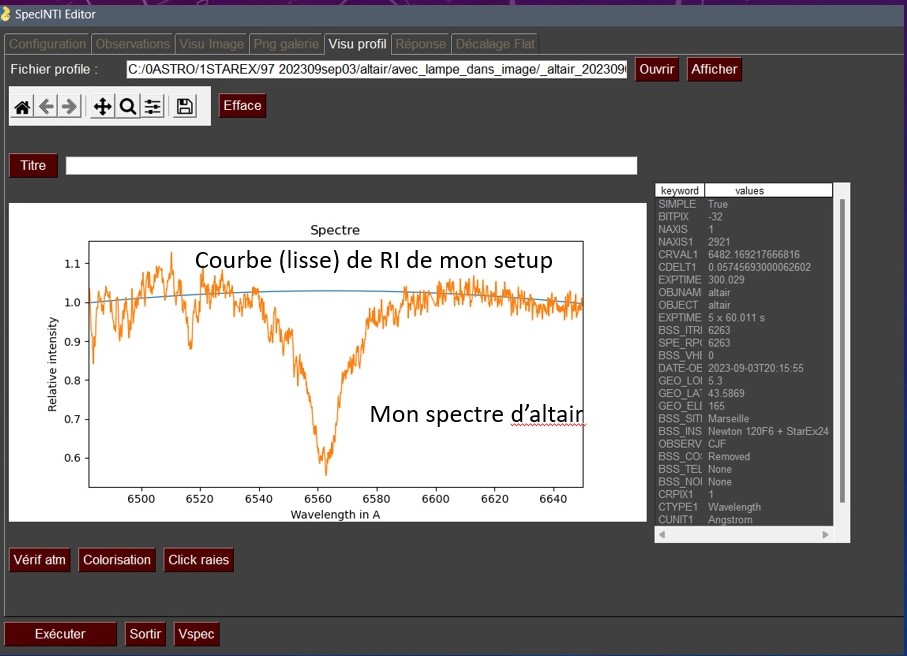Click the keyword table vertical scrollbar
Image resolution: width=907 pixels, height=656 pixels.
coord(841,350)
